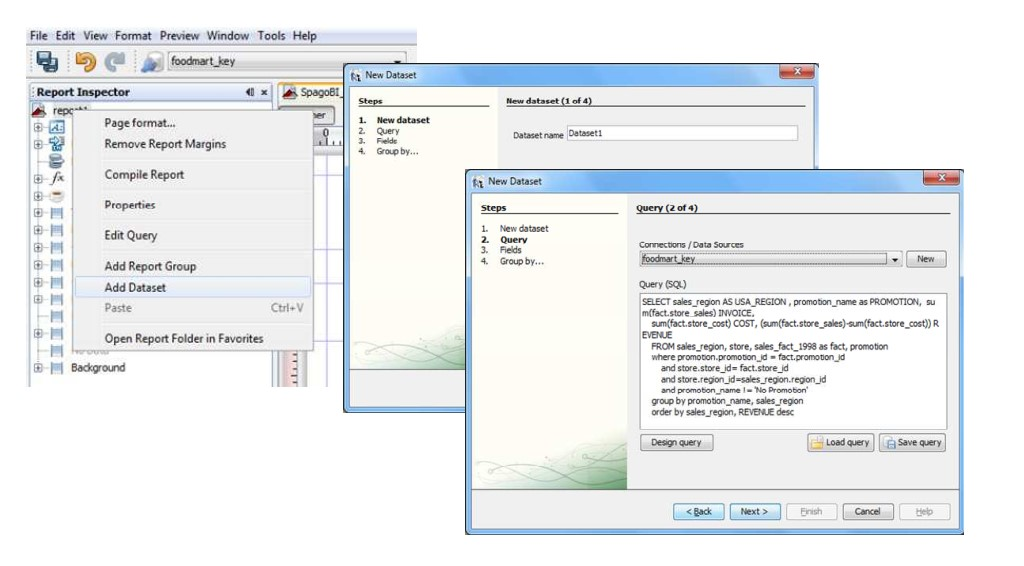Click inside the Query (SQL) text area
The height and width of the screenshot is (566, 1024).
793,361
